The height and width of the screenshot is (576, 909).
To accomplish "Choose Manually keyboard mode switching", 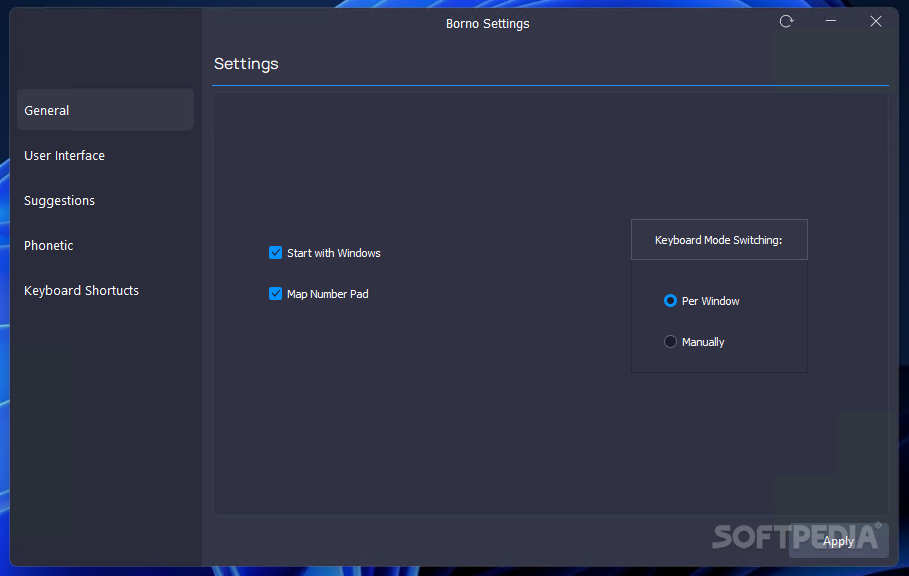I will tap(670, 342).
